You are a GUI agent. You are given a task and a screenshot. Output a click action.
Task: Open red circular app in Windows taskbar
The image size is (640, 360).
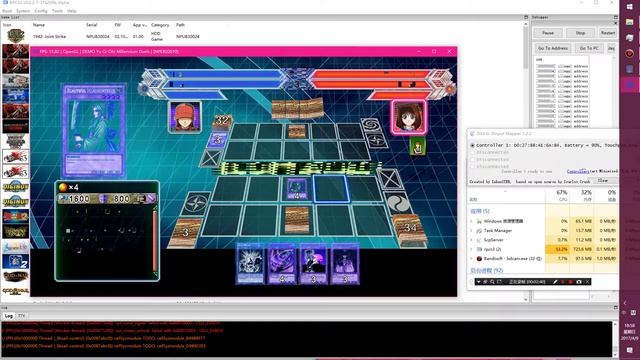pyautogui.click(x=630, y=53)
